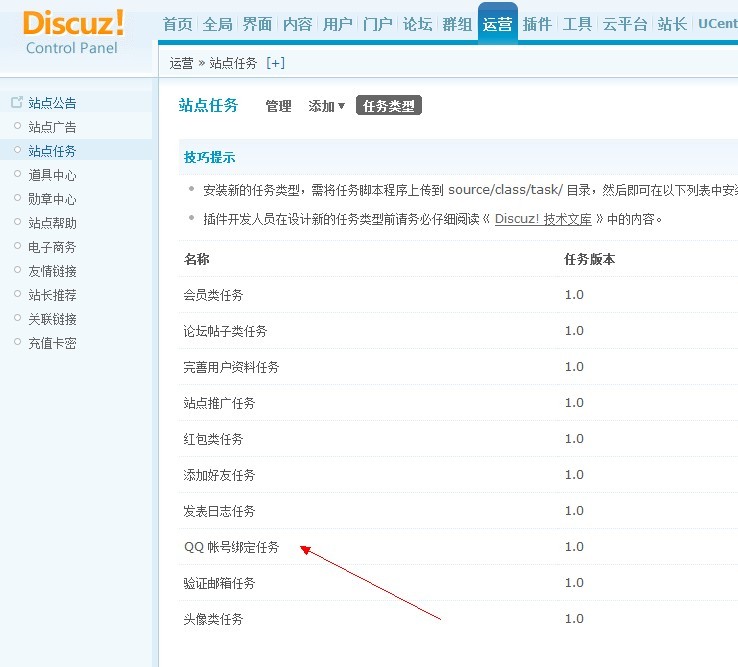Click the 运营 breadcrumb text

[x=182, y=63]
